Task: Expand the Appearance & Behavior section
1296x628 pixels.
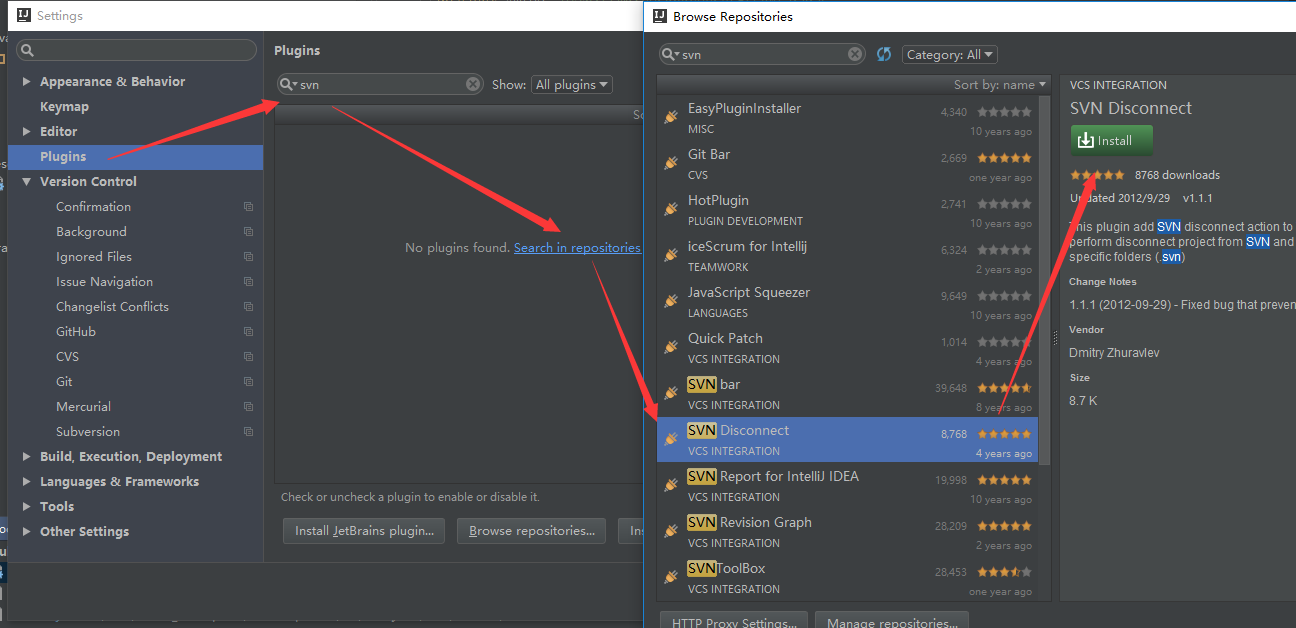Action: (x=27, y=81)
